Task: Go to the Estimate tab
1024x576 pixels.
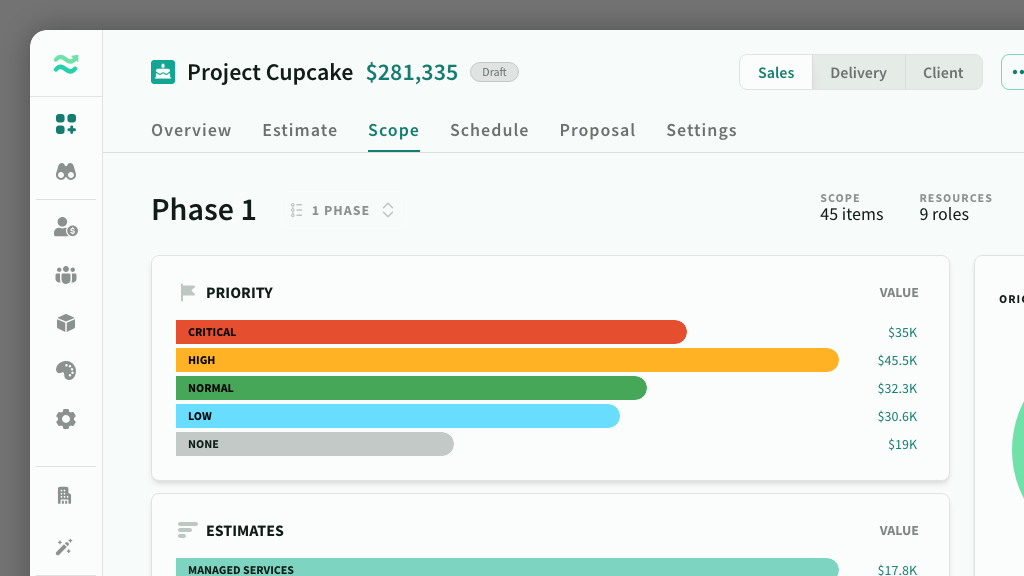Action: (x=300, y=130)
